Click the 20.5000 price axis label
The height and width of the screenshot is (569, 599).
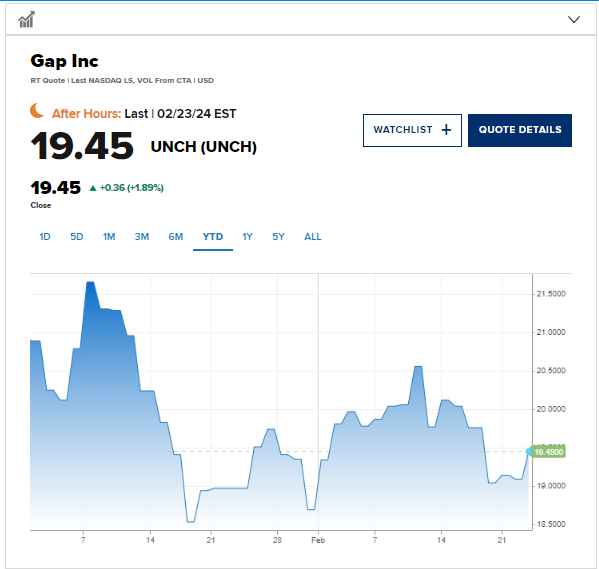point(551,370)
